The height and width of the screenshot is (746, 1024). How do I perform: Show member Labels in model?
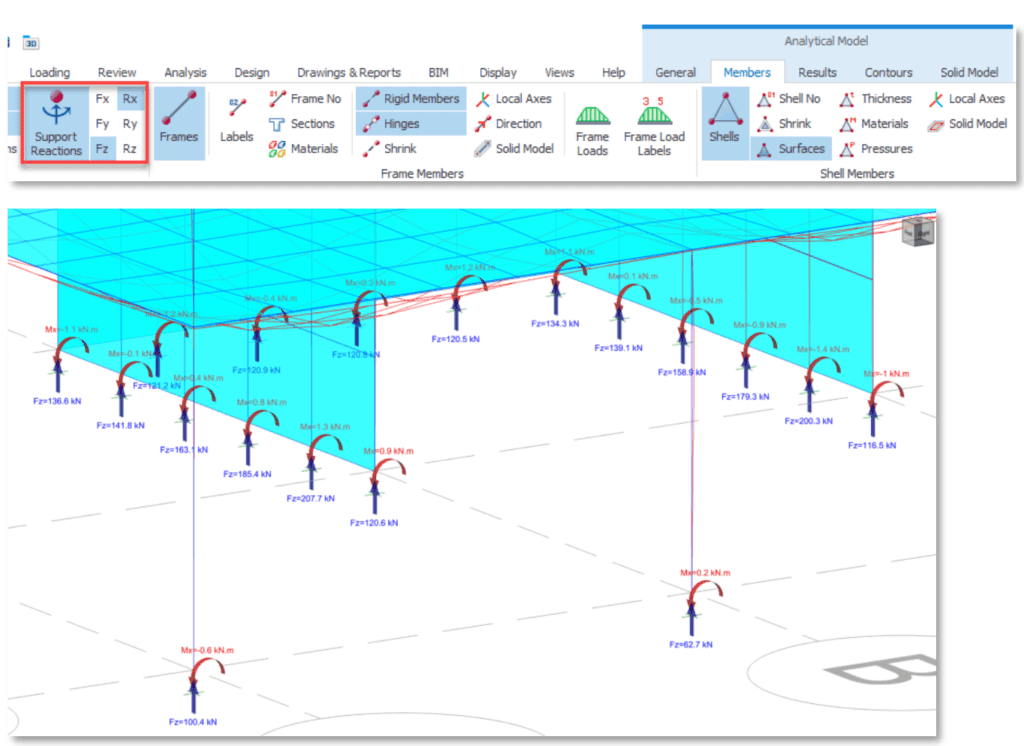click(236, 123)
